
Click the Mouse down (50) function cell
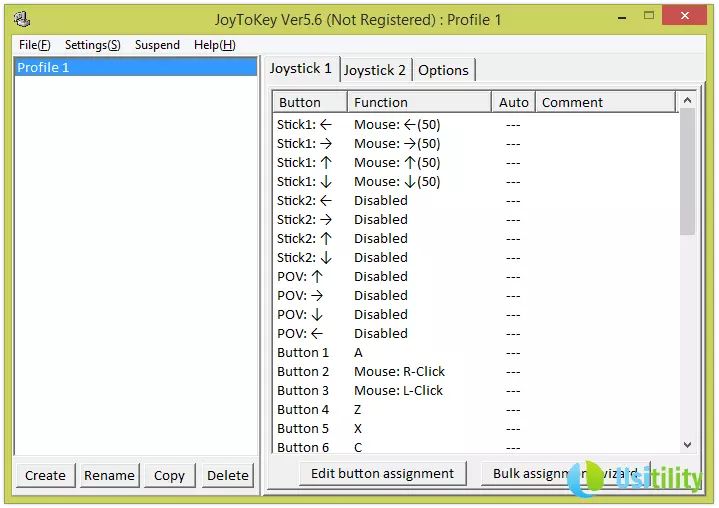397,182
